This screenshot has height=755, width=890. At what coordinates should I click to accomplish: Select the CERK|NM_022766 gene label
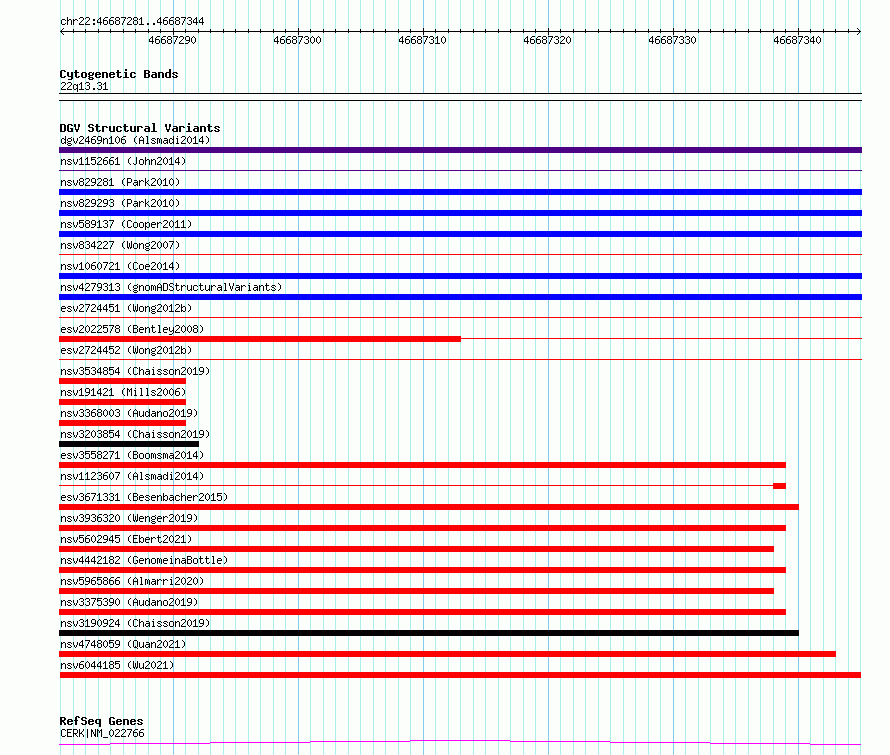tap(102, 733)
